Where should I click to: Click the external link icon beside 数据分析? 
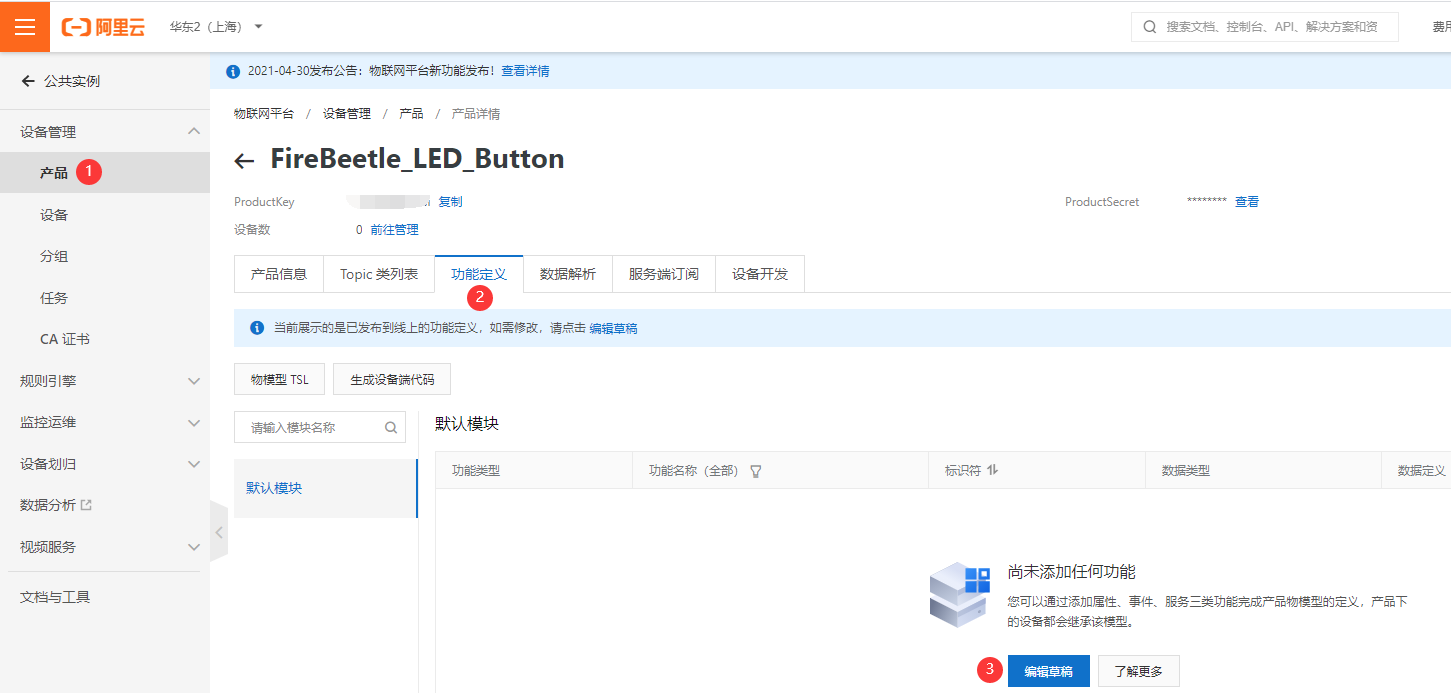pos(86,505)
